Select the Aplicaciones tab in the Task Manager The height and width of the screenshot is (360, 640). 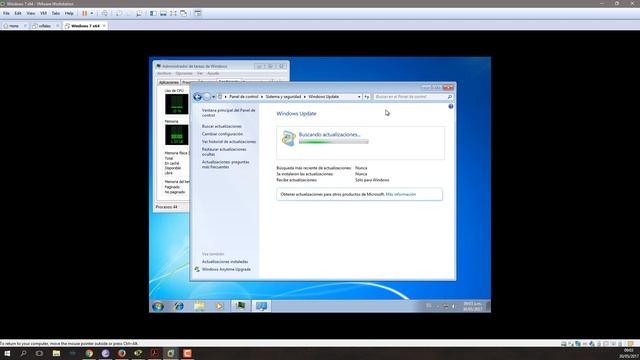tap(169, 82)
